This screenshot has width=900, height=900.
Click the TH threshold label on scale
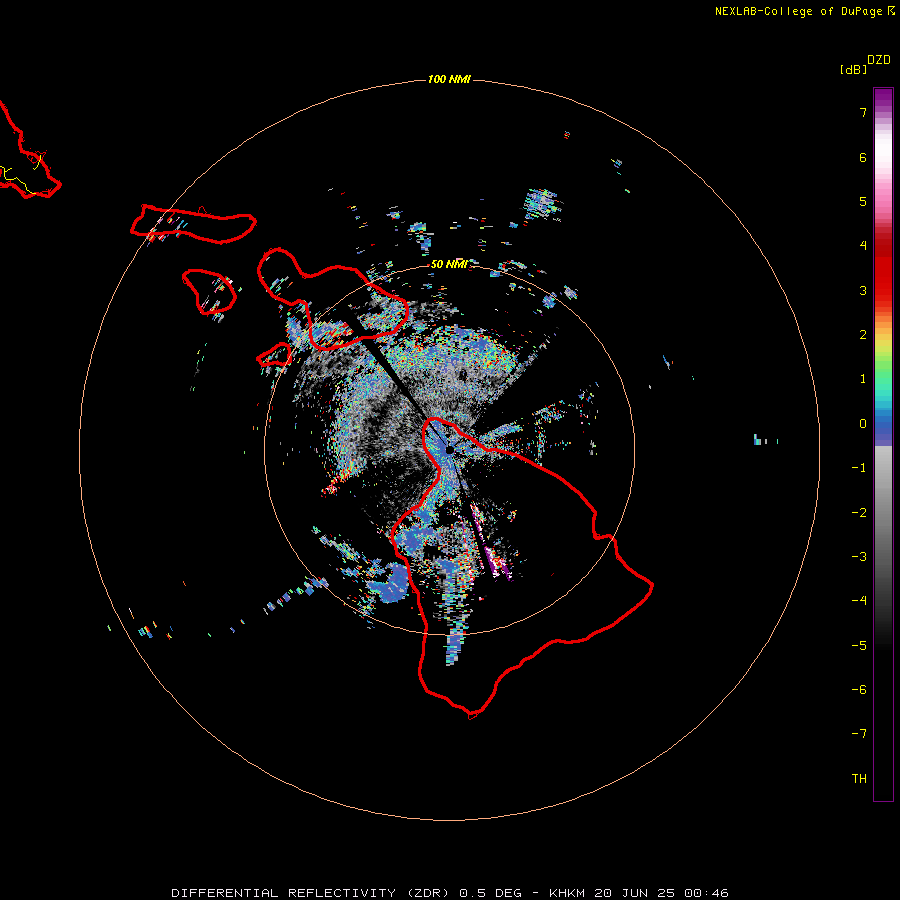tap(859, 779)
